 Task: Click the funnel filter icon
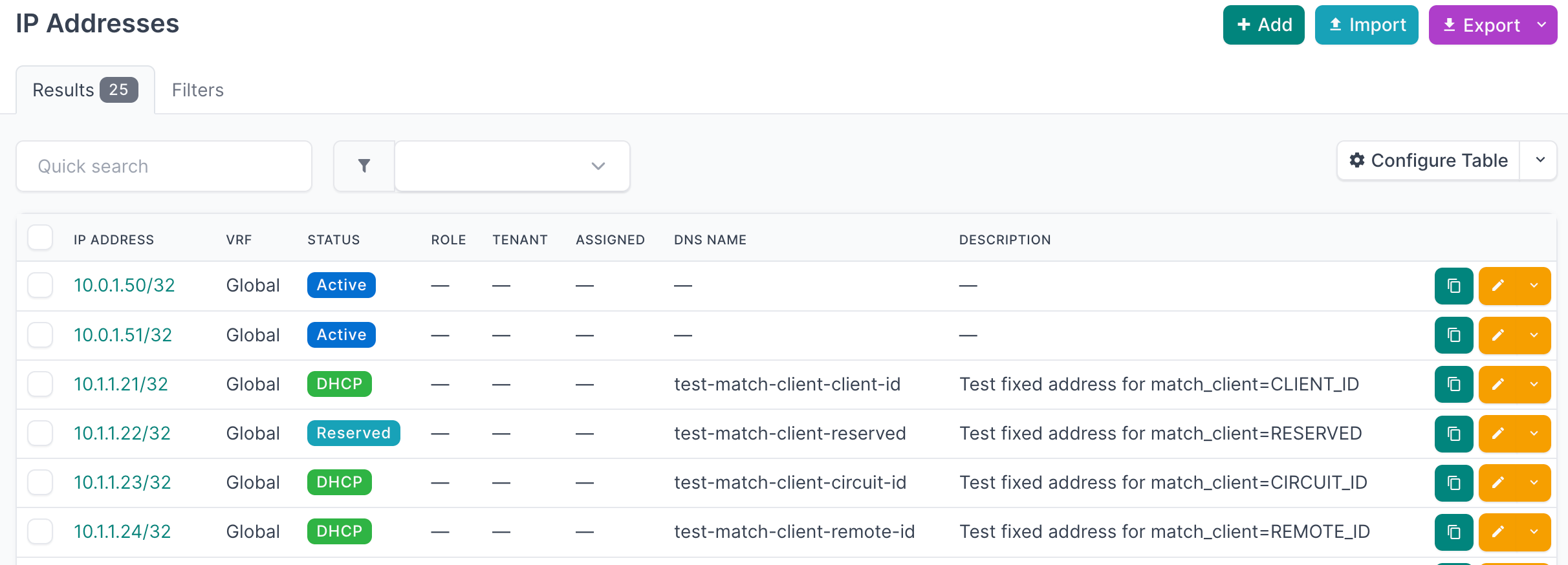point(364,166)
